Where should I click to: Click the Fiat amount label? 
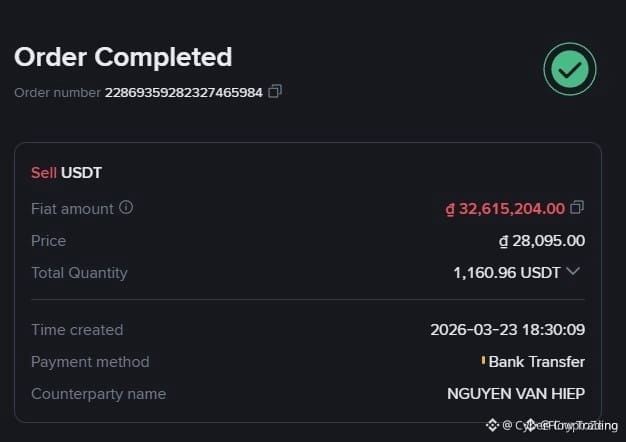point(72,209)
